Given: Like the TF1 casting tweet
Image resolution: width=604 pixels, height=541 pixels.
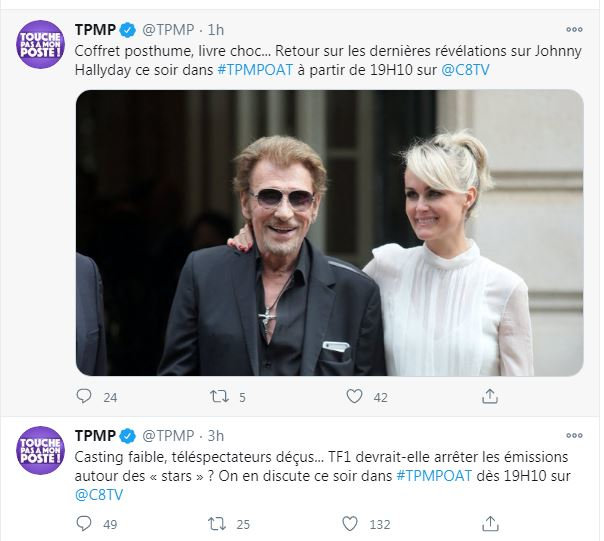Looking at the screenshot, I should [349, 523].
